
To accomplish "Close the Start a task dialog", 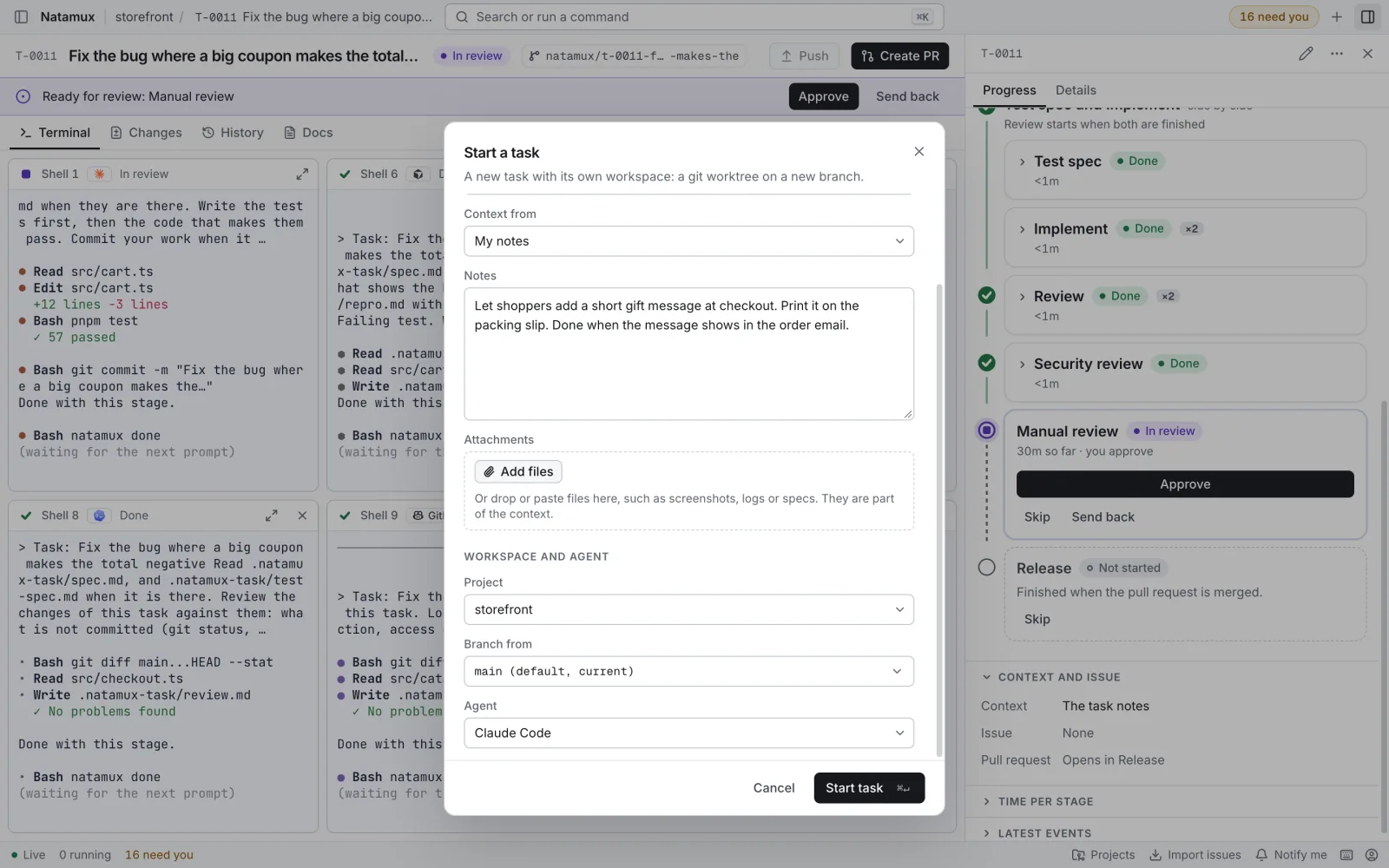I will pos(918,152).
